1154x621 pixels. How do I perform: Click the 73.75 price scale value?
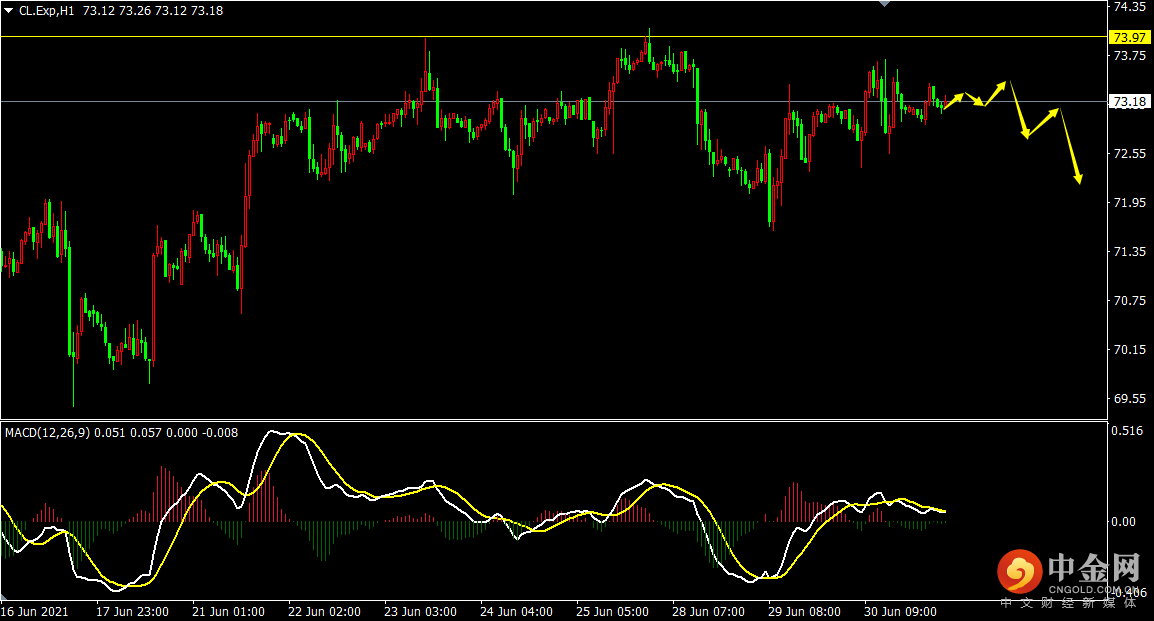(x=1130, y=55)
